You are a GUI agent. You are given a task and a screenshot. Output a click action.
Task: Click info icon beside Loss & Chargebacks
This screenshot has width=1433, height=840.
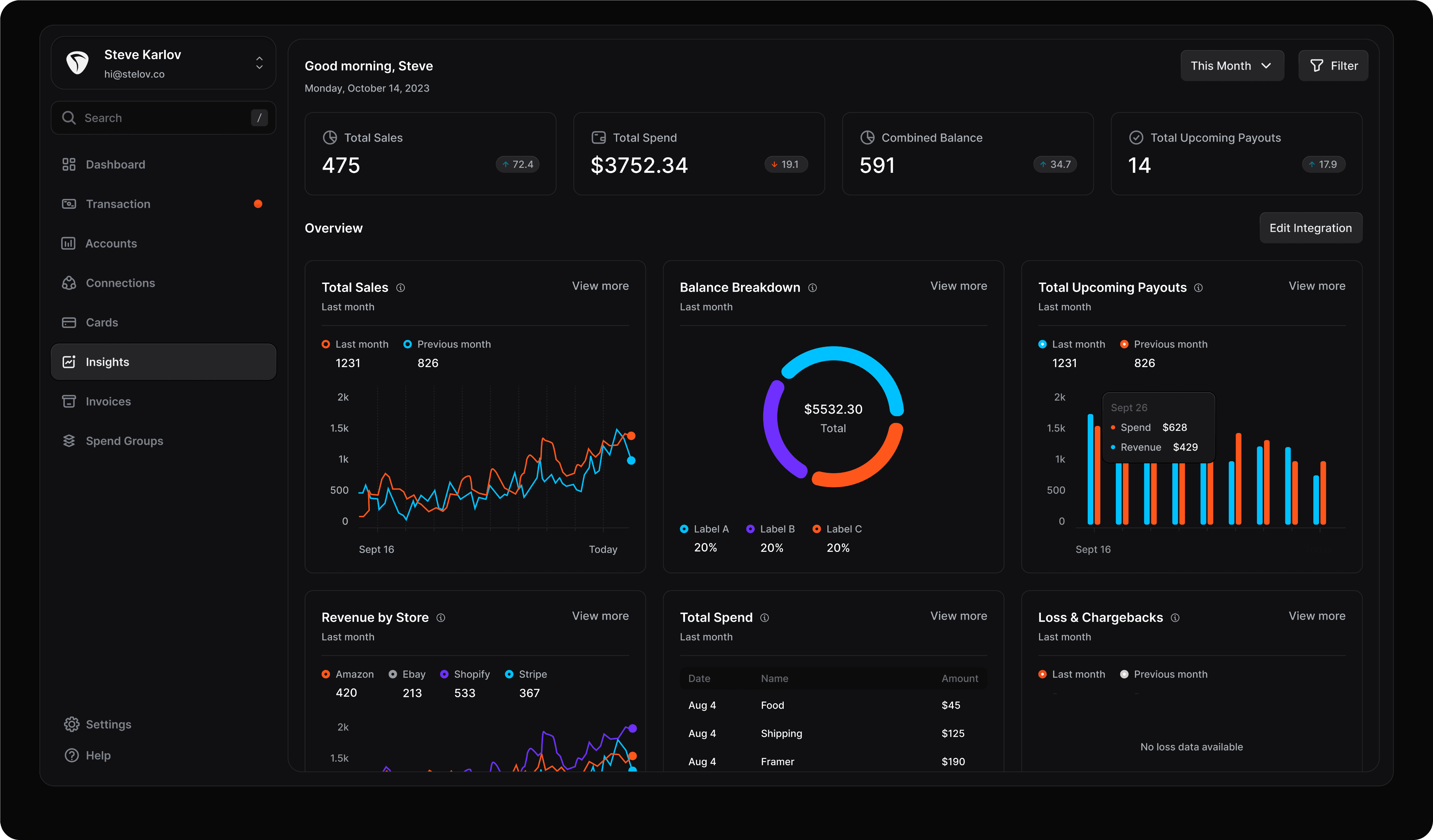(x=1176, y=618)
